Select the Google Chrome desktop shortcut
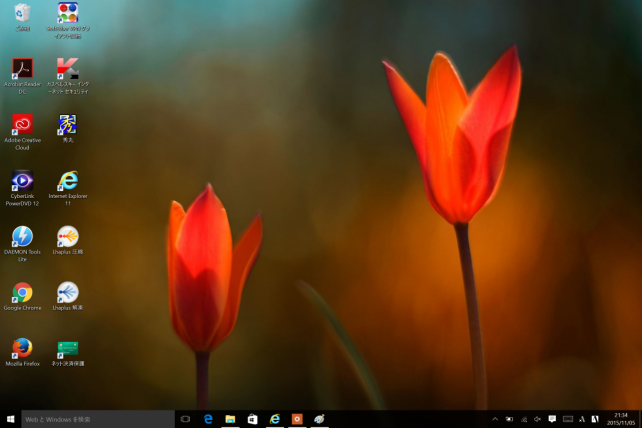 pyautogui.click(x=23, y=297)
